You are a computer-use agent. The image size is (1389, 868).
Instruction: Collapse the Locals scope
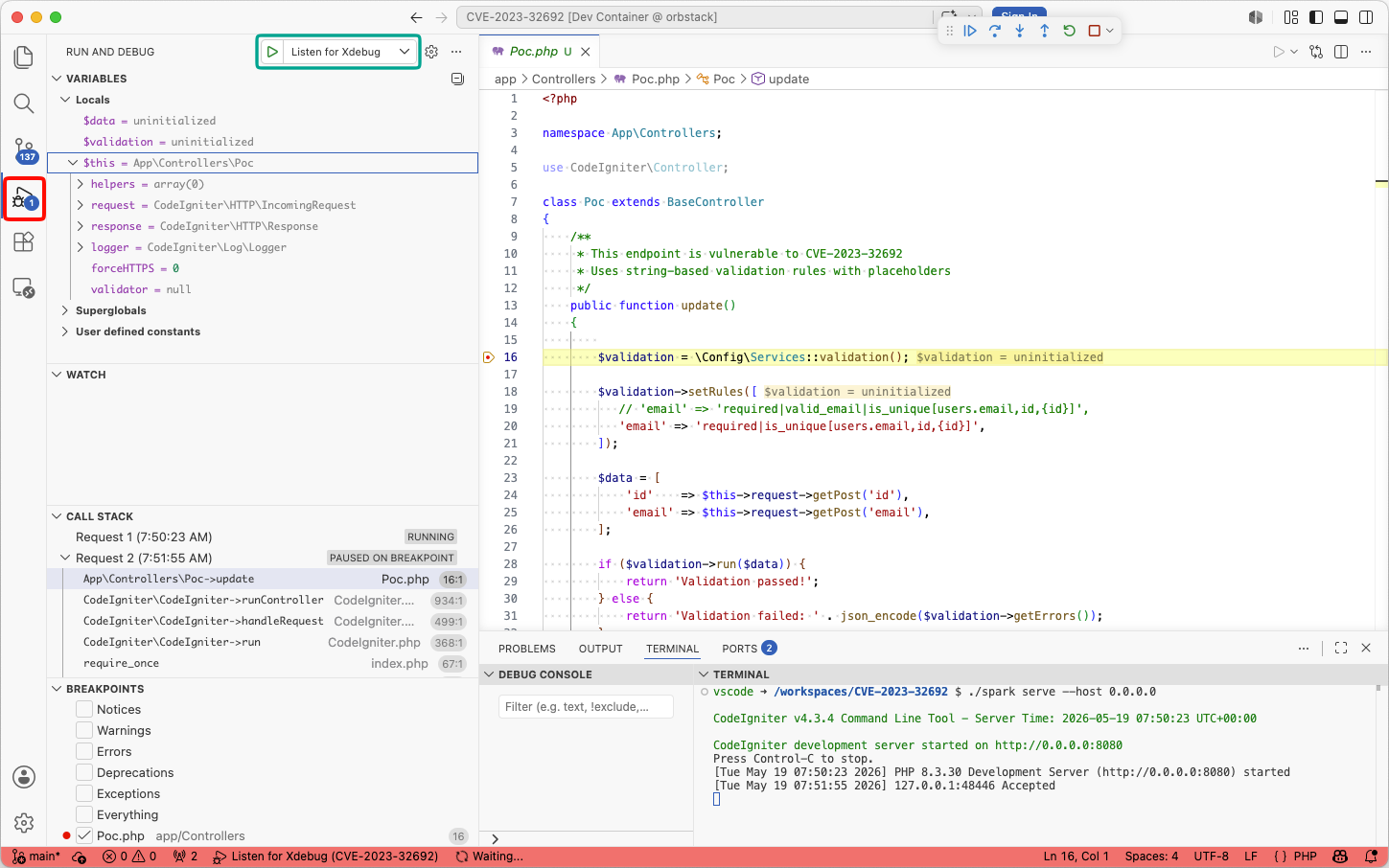click(x=65, y=100)
